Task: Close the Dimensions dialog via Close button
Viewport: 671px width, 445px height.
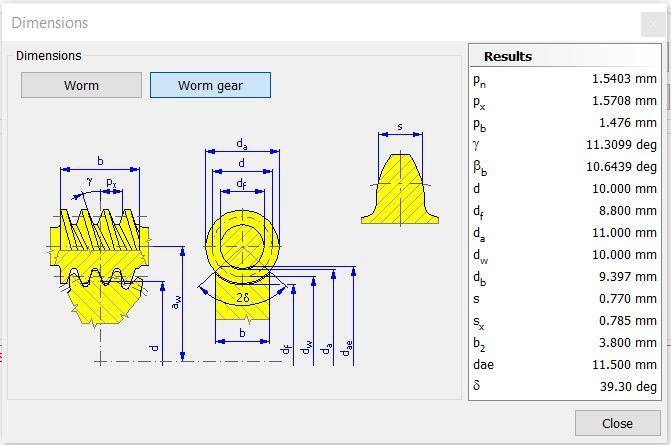Action: click(x=618, y=423)
